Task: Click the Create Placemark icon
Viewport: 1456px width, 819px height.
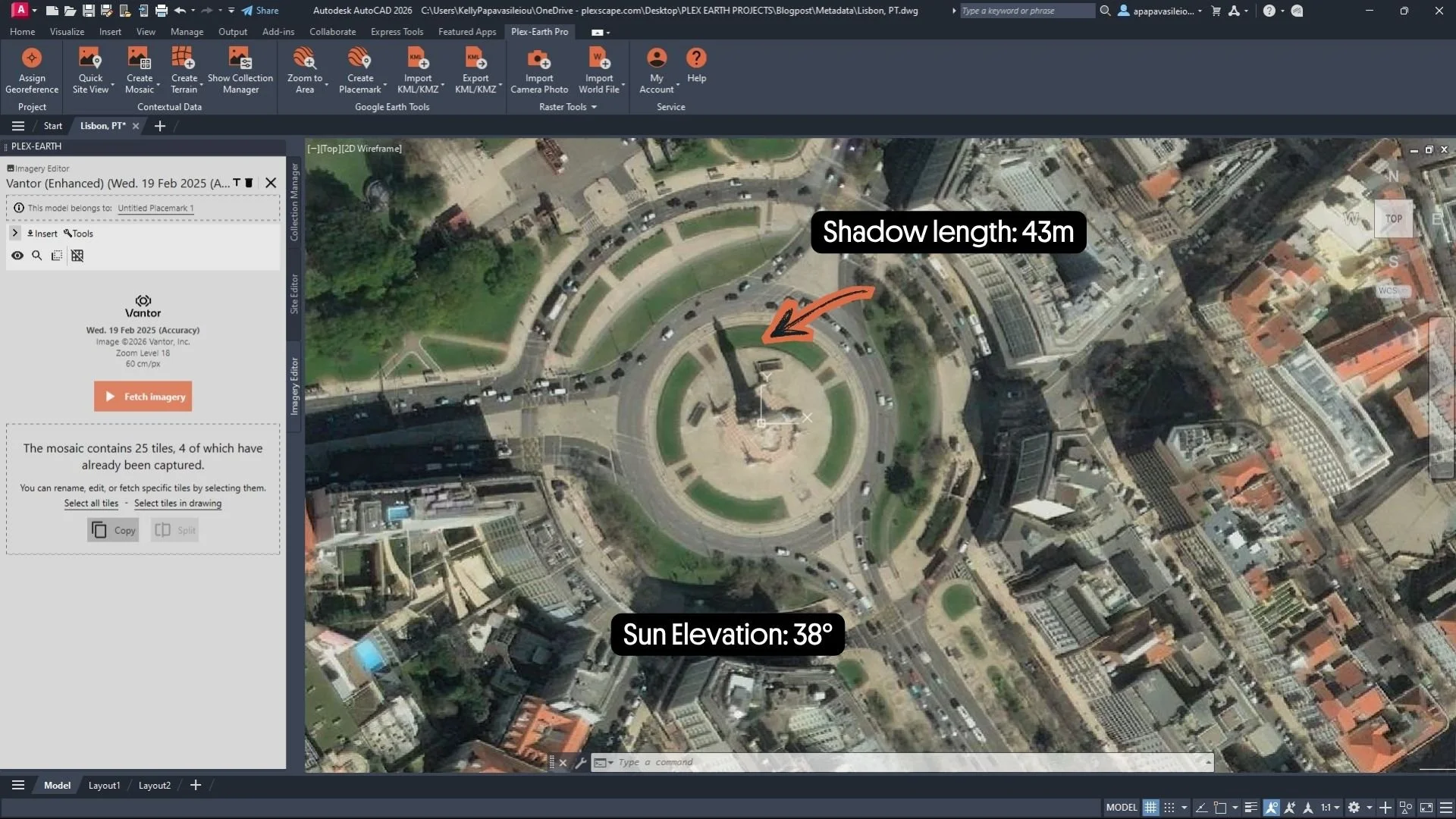Action: [359, 71]
